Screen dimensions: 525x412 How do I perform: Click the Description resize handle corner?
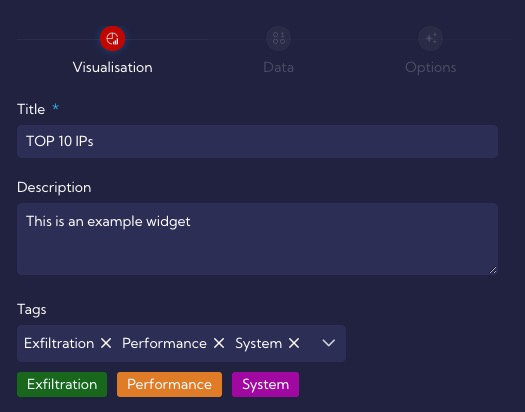tap(493, 270)
